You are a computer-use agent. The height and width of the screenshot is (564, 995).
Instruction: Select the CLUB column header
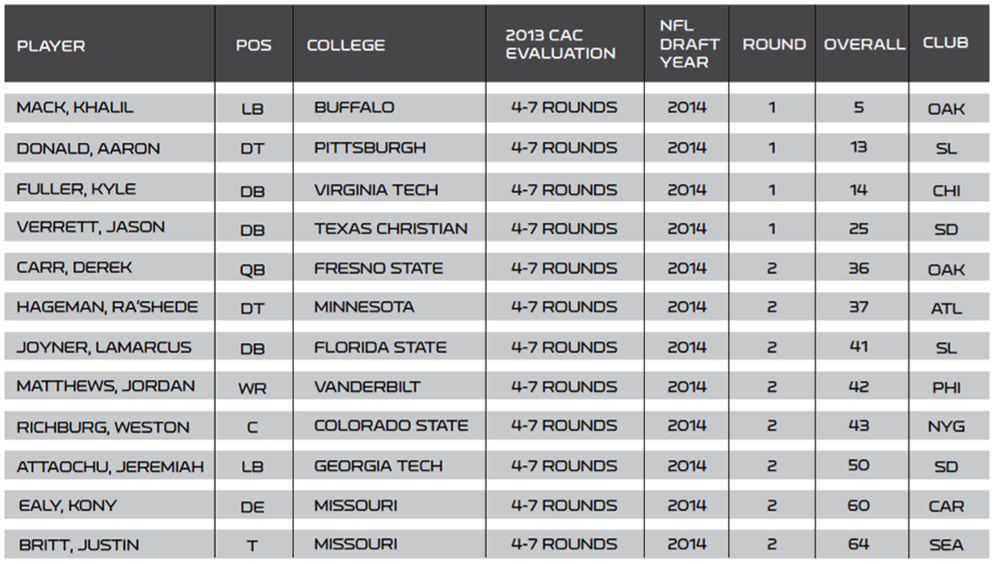coord(946,43)
